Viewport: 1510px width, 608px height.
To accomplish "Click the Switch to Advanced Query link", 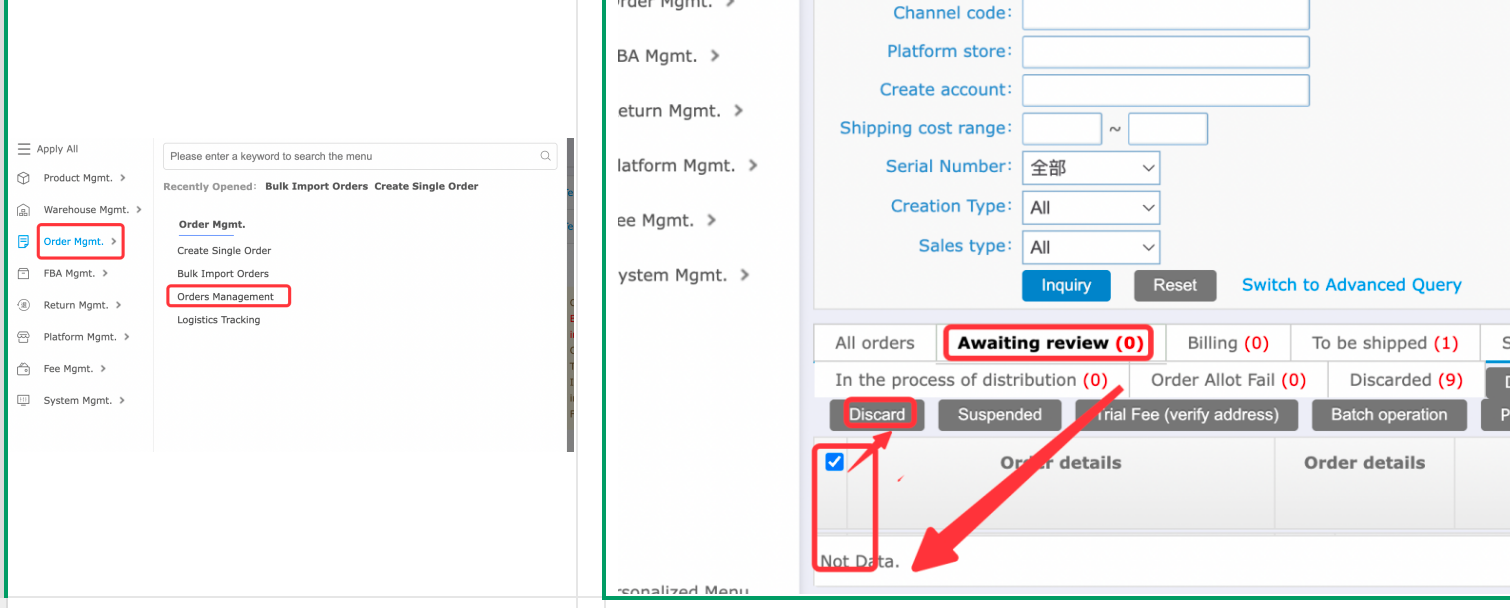I will click(1351, 285).
